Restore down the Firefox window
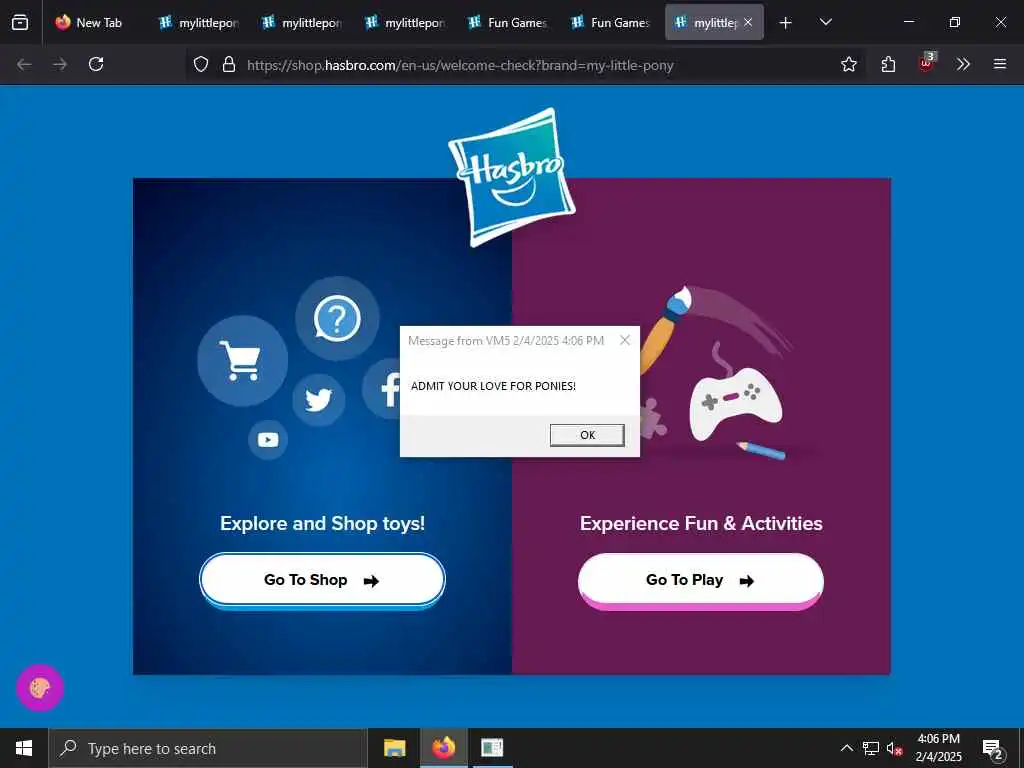The width and height of the screenshot is (1024, 768). point(955,22)
